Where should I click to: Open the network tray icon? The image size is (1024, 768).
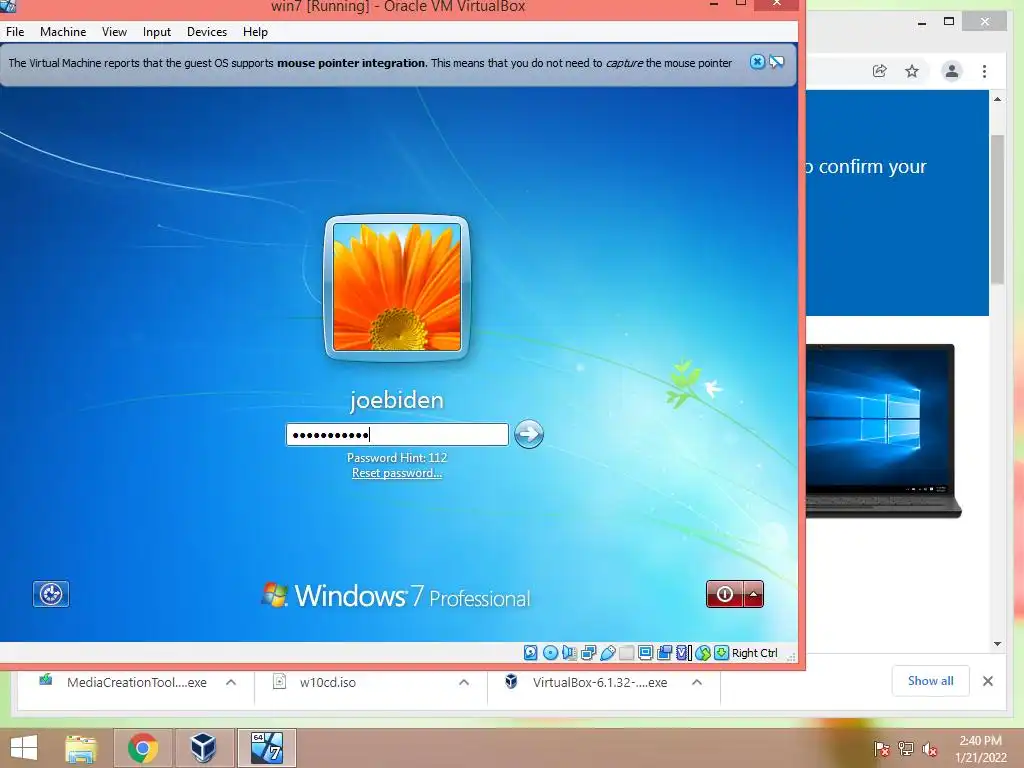(x=906, y=749)
